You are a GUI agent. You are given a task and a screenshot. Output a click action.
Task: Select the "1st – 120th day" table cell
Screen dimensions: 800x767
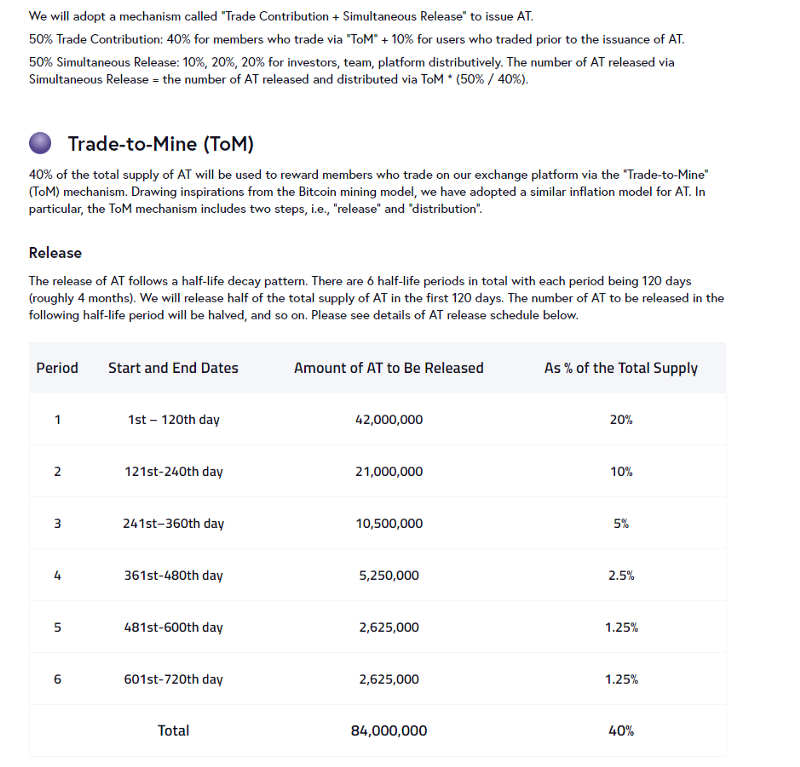(x=173, y=420)
